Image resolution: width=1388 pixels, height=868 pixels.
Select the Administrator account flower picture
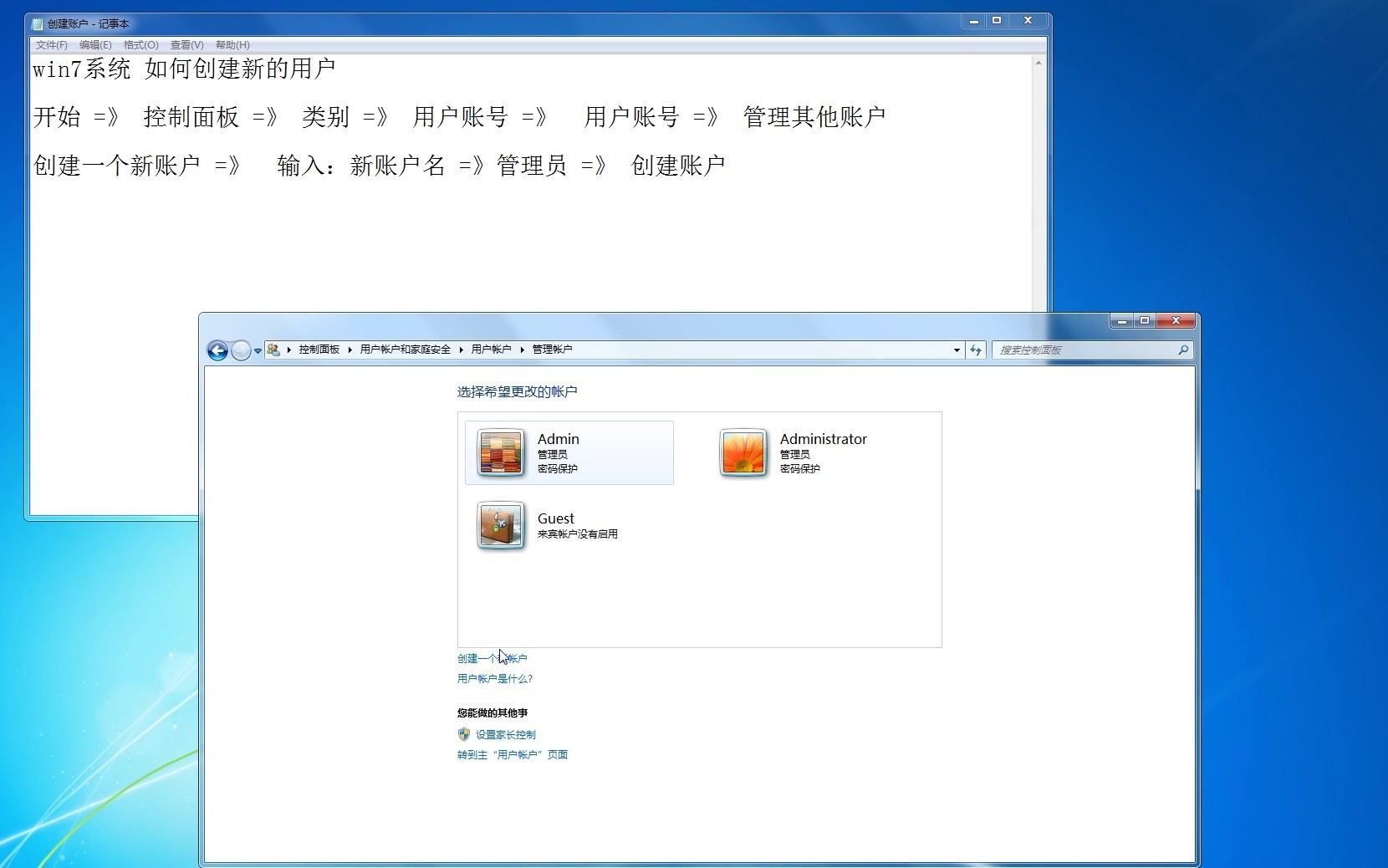pos(743,452)
